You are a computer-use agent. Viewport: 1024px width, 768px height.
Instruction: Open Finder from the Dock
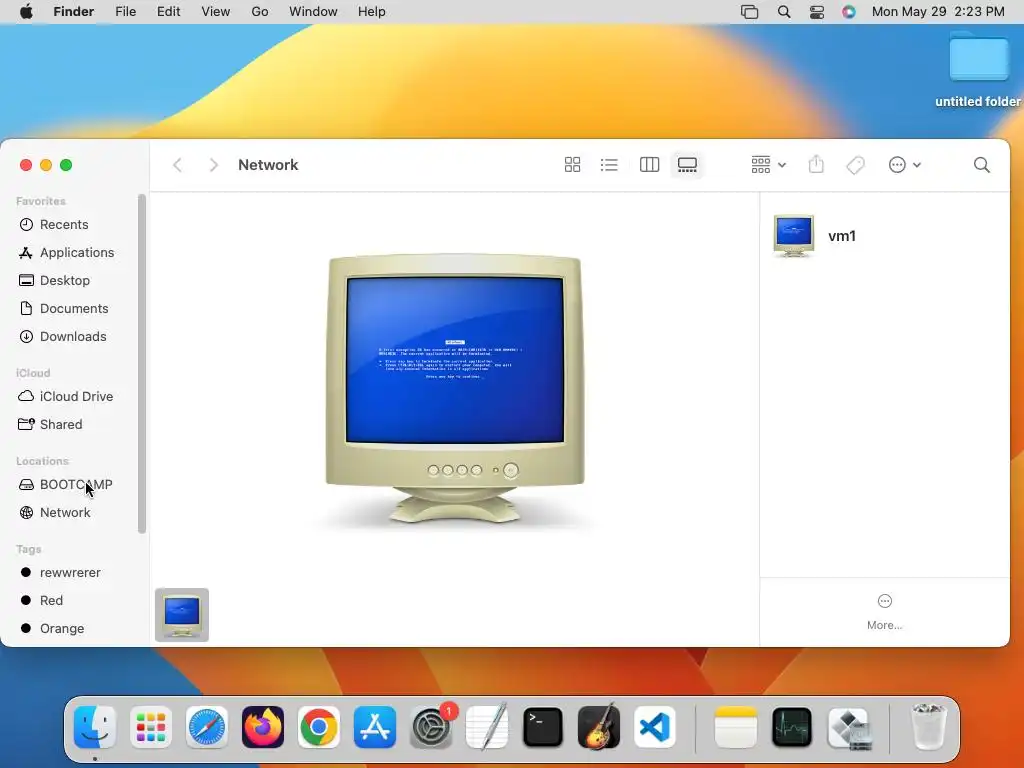pos(95,727)
